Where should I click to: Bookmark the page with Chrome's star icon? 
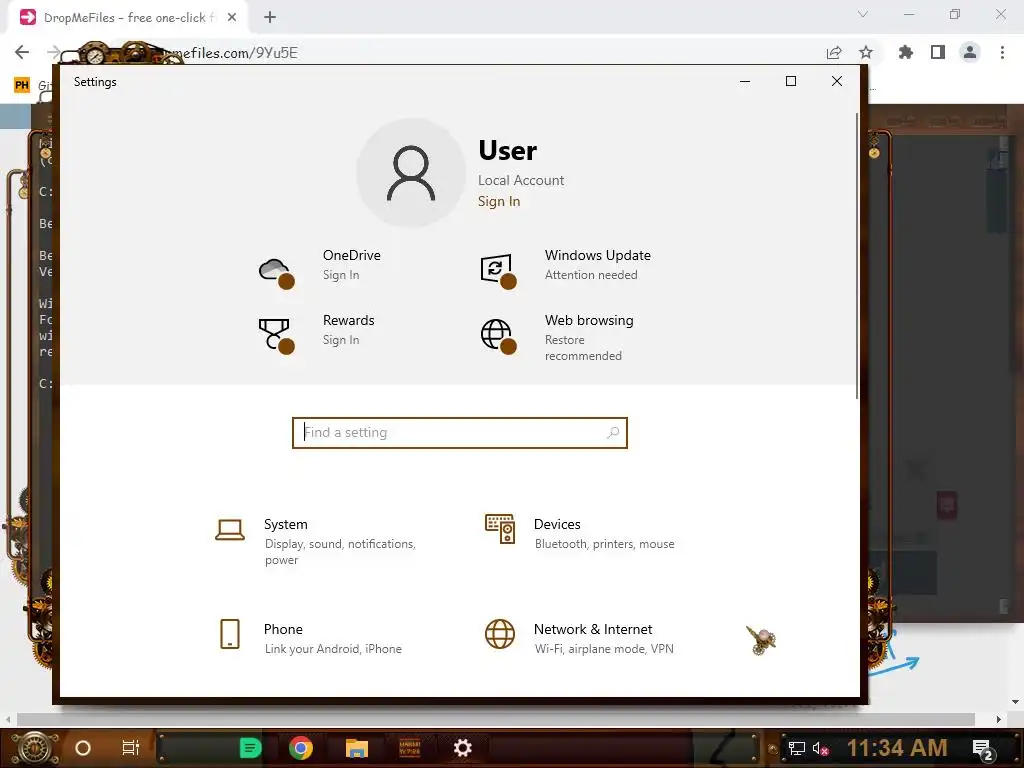[x=865, y=52]
